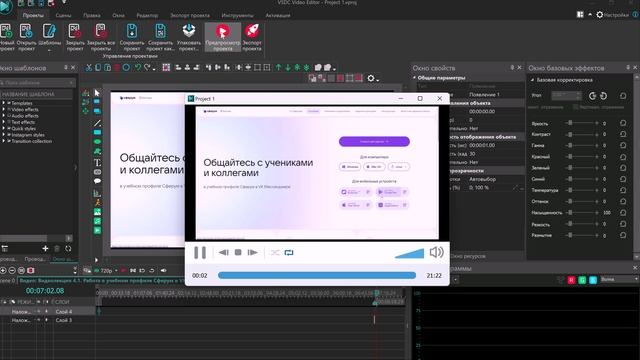Mute the preview player speaker

point(436,252)
